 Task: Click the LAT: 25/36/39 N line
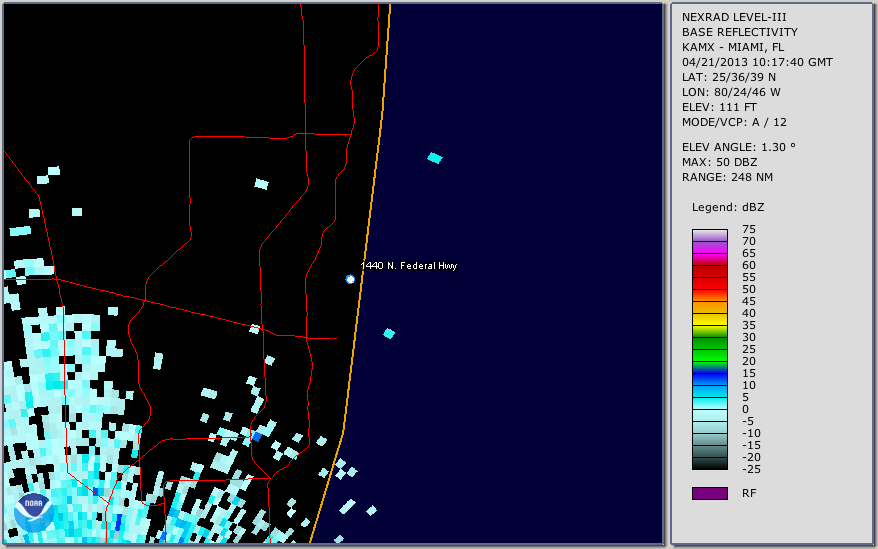pyautogui.click(x=728, y=77)
